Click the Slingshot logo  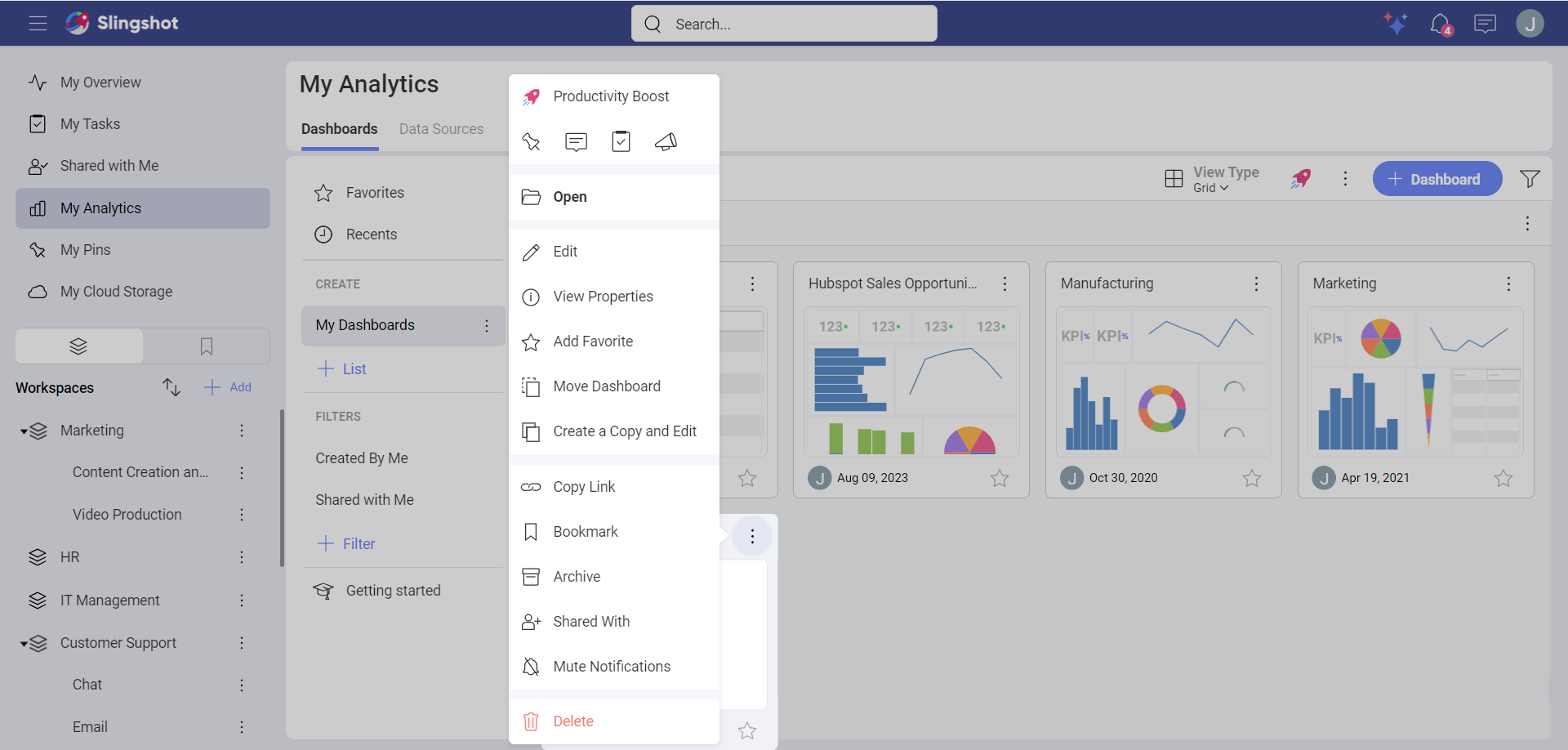coord(122,23)
